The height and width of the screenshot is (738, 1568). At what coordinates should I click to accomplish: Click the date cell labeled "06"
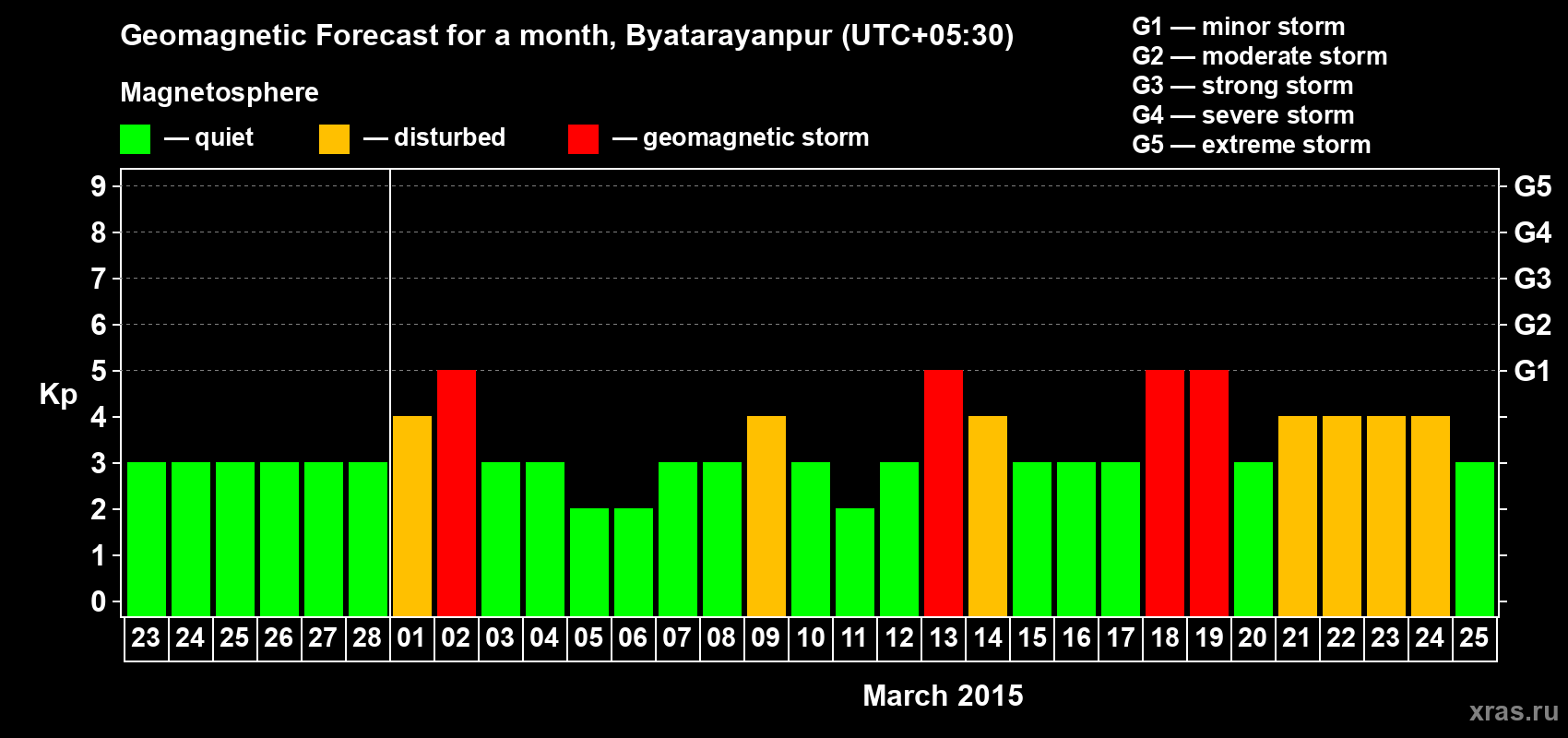tap(634, 638)
